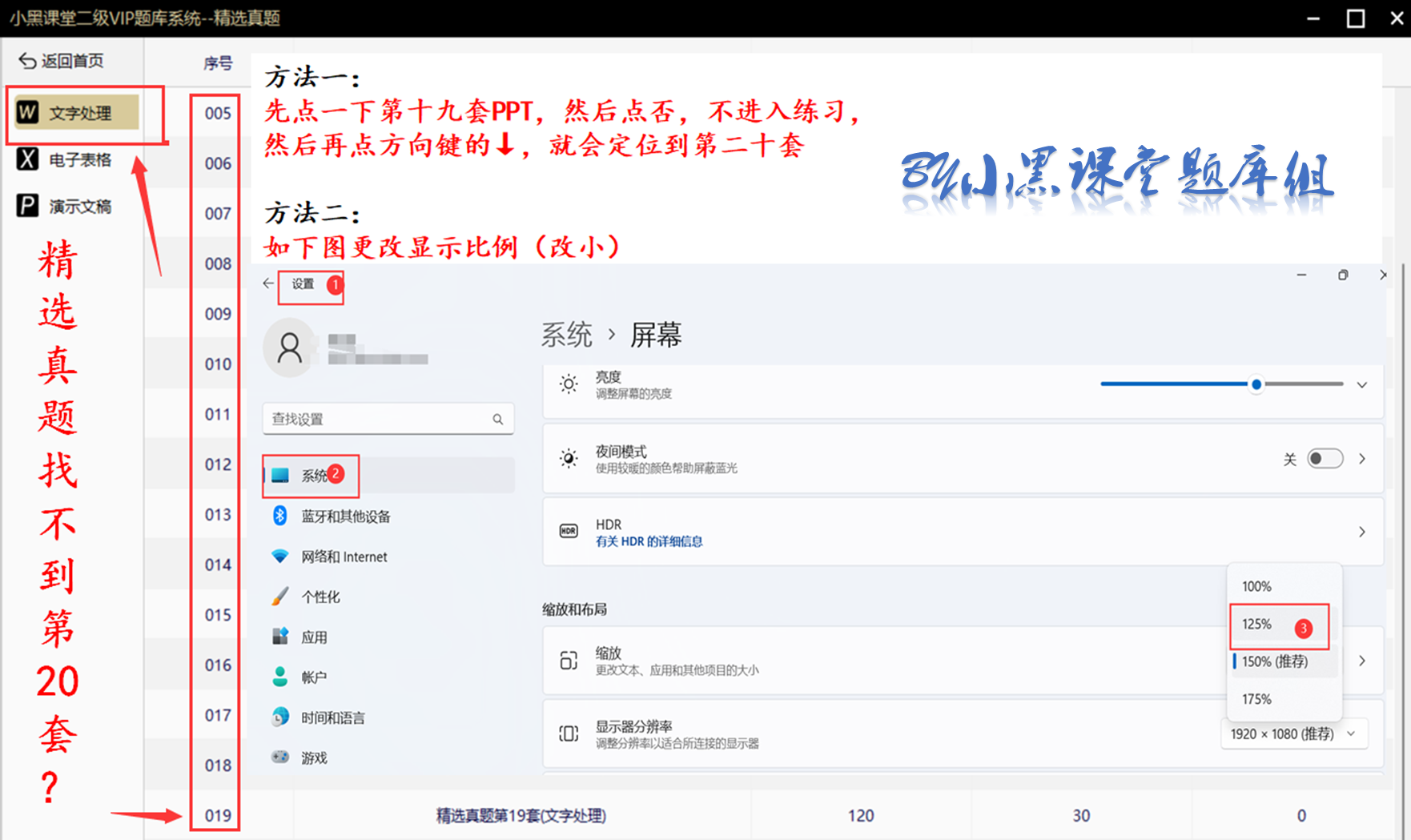Click the Bluetooth icon for 蓝牙和其他设备
This screenshot has height=840, width=1411.
(x=279, y=516)
